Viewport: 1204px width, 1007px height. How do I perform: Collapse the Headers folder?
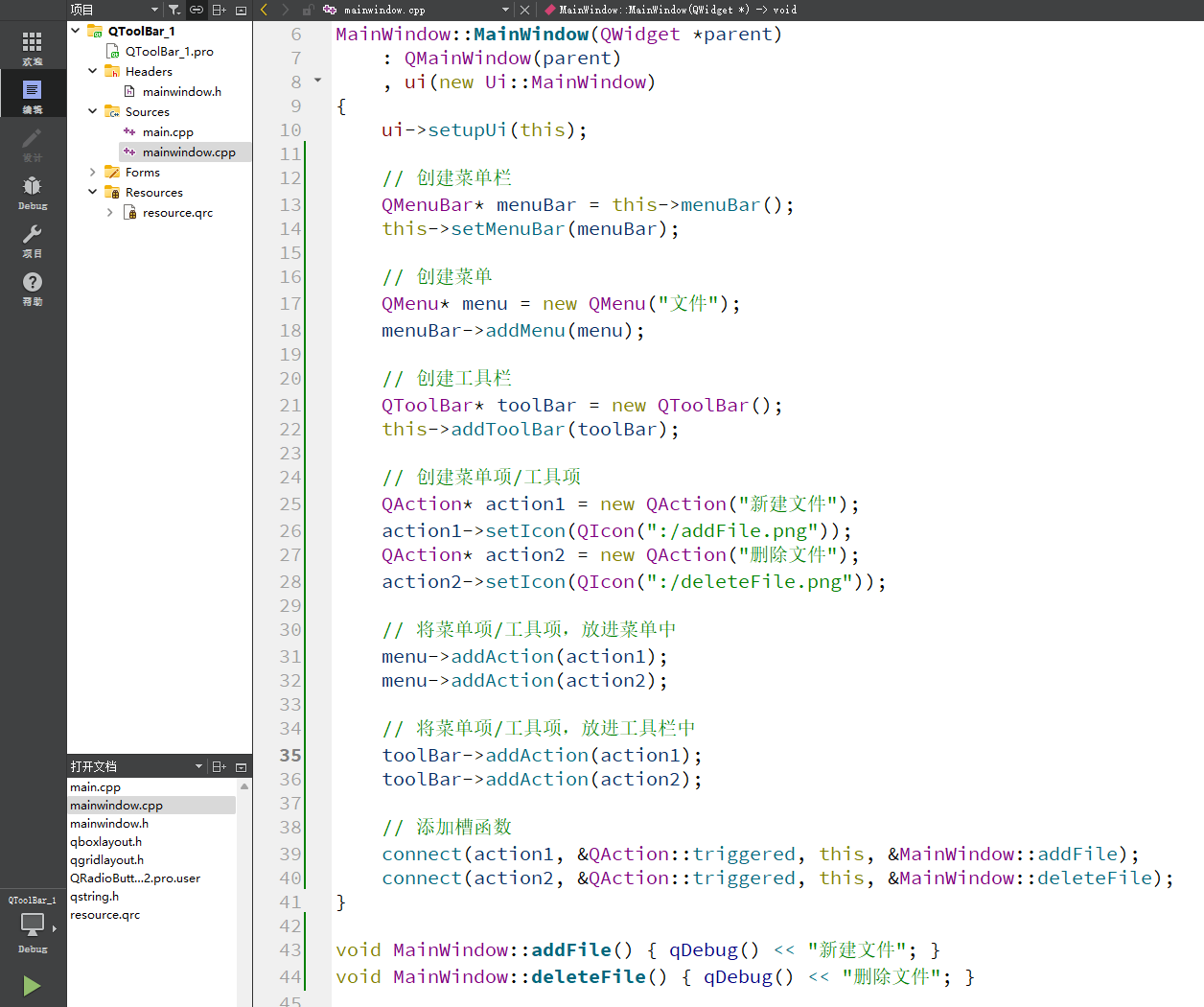(x=93, y=71)
